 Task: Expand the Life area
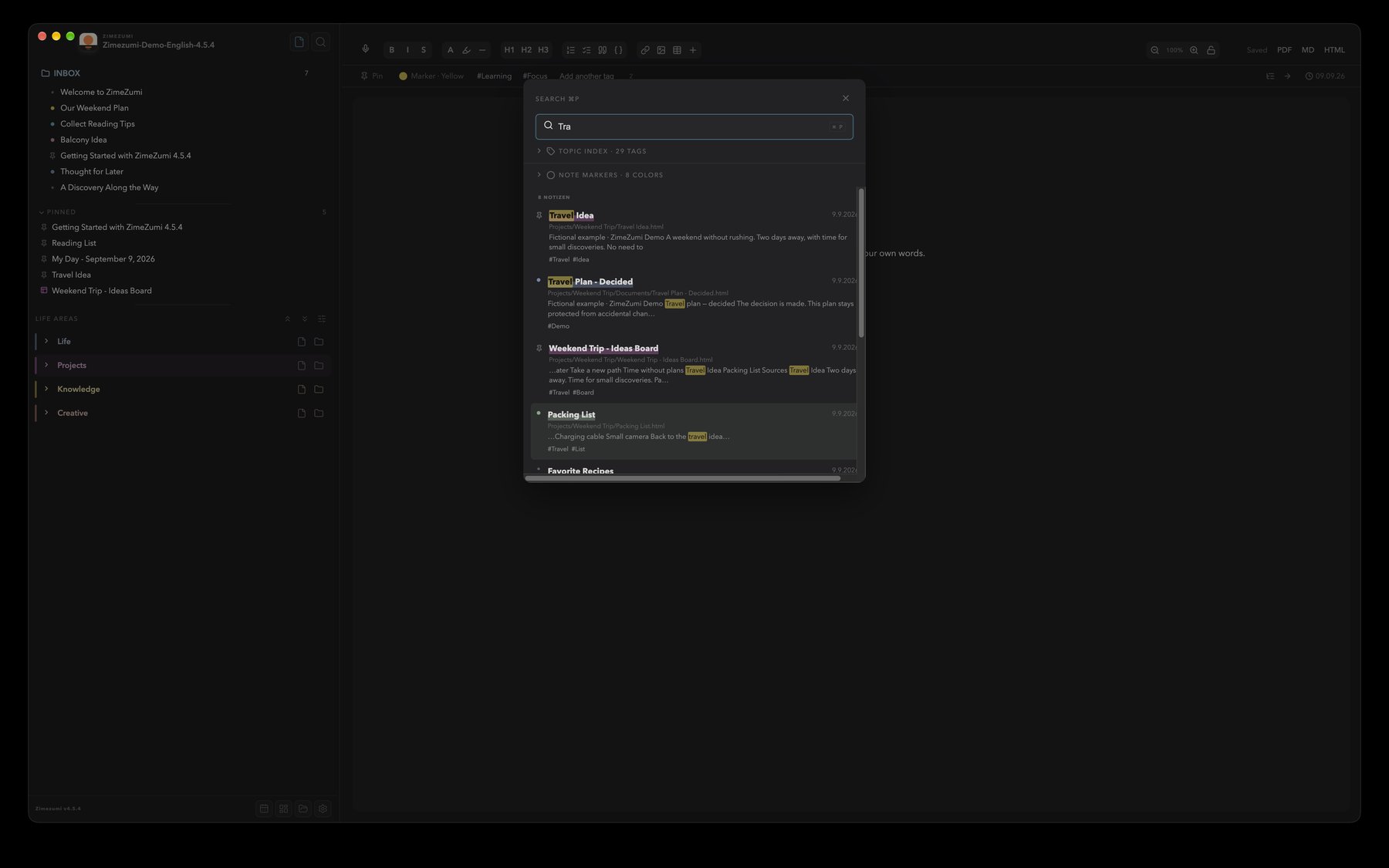point(46,341)
